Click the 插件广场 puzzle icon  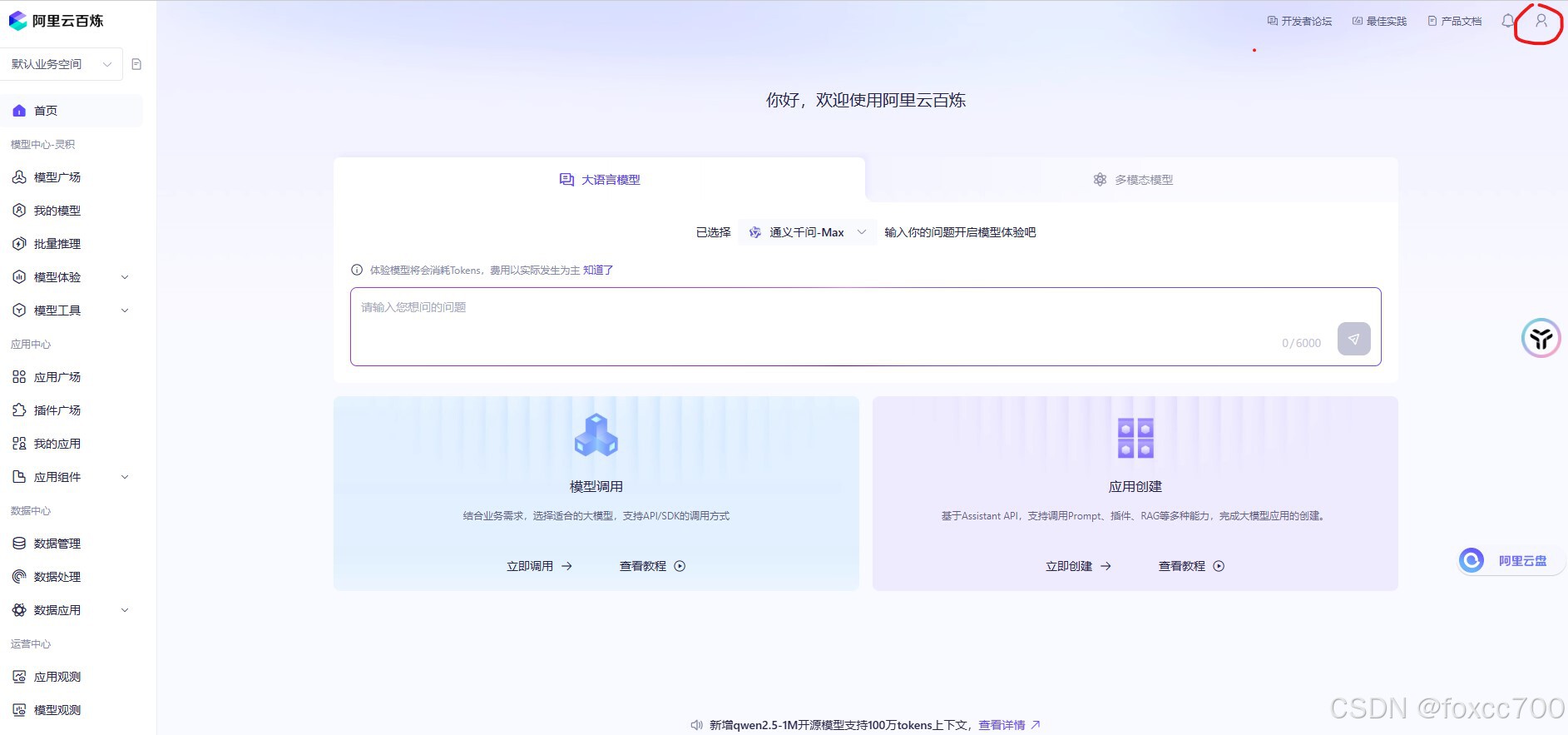click(x=19, y=410)
